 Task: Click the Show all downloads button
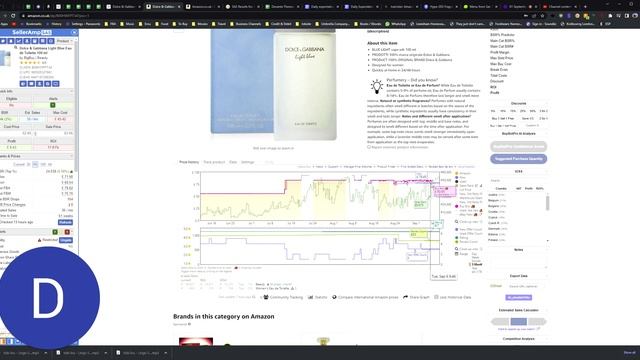629,353
